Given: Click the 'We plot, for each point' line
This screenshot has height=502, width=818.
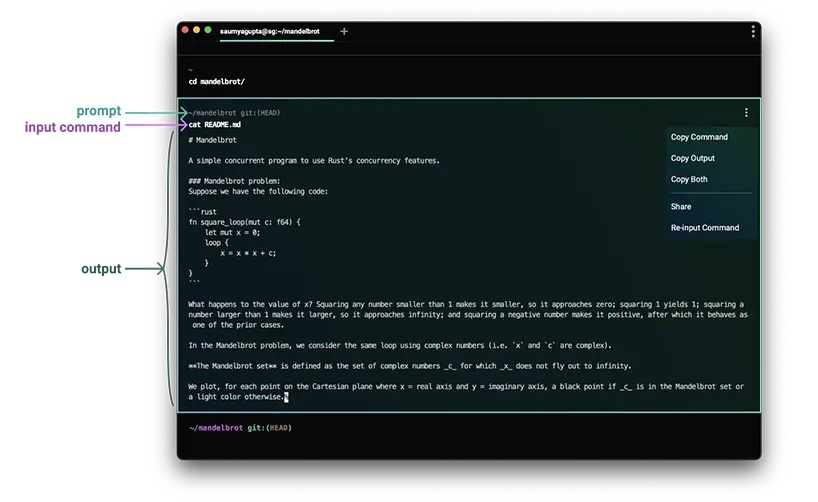Looking at the screenshot, I should pos(466,391).
